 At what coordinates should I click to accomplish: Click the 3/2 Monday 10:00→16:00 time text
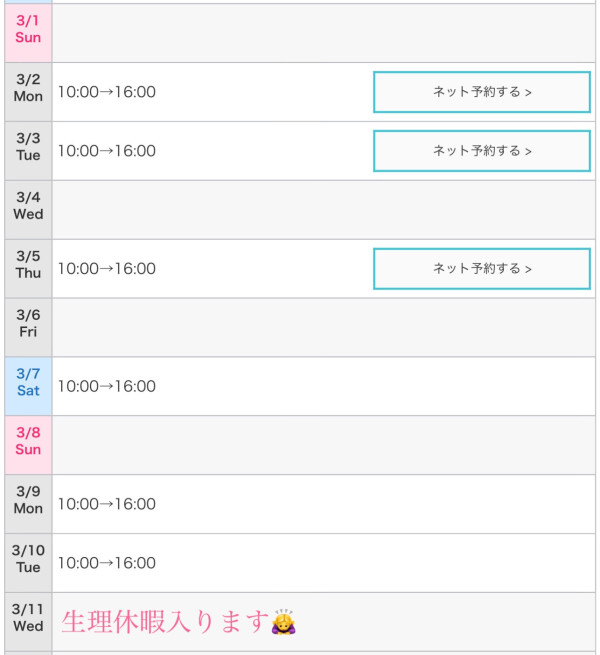coord(107,93)
